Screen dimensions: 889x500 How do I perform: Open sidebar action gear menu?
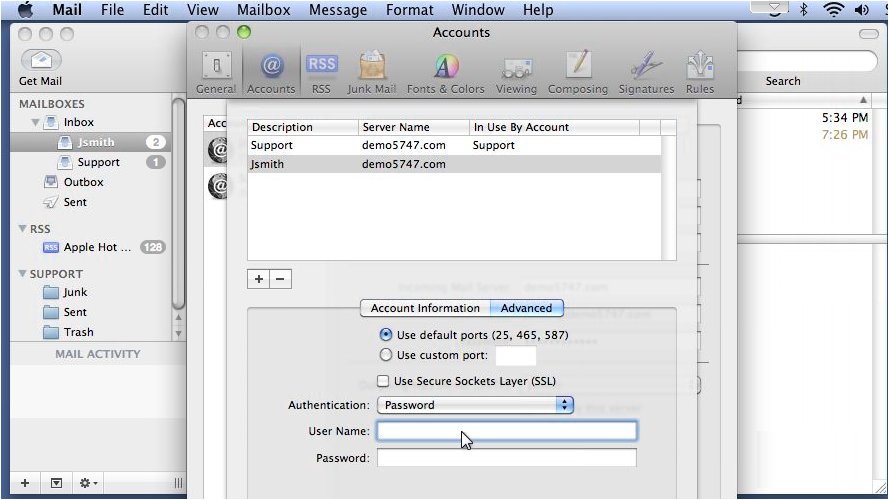coord(88,483)
